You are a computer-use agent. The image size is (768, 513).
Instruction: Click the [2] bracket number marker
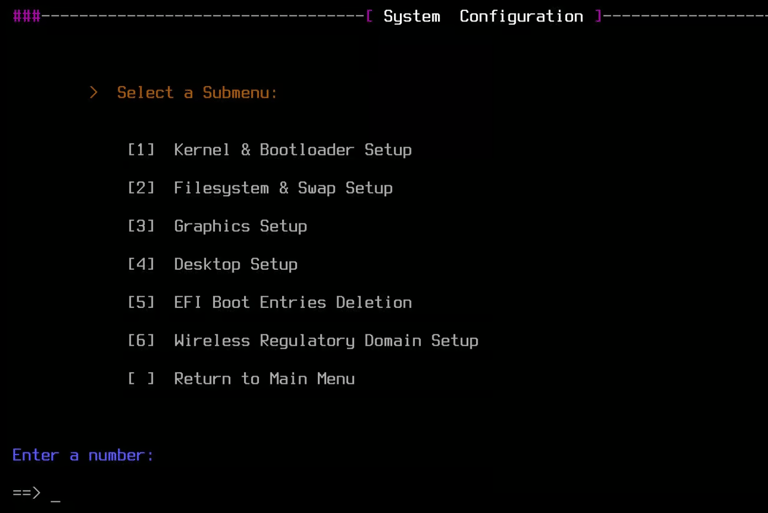(141, 188)
